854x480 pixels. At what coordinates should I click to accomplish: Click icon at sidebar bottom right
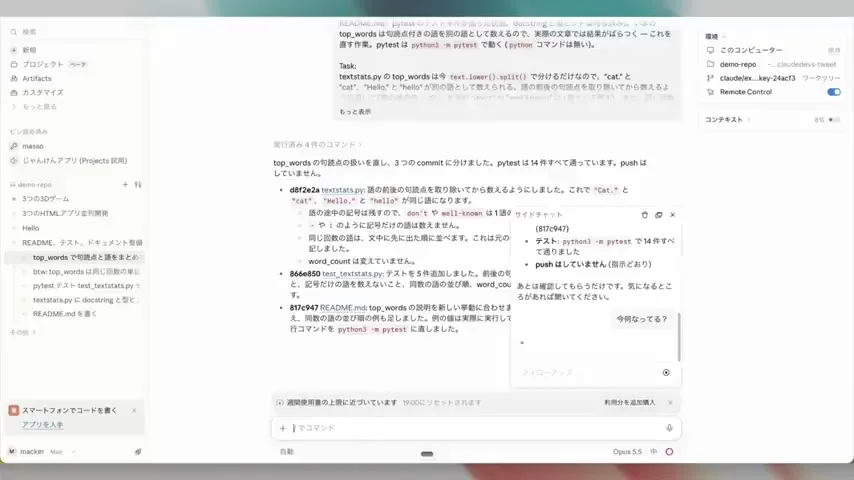(x=138, y=452)
